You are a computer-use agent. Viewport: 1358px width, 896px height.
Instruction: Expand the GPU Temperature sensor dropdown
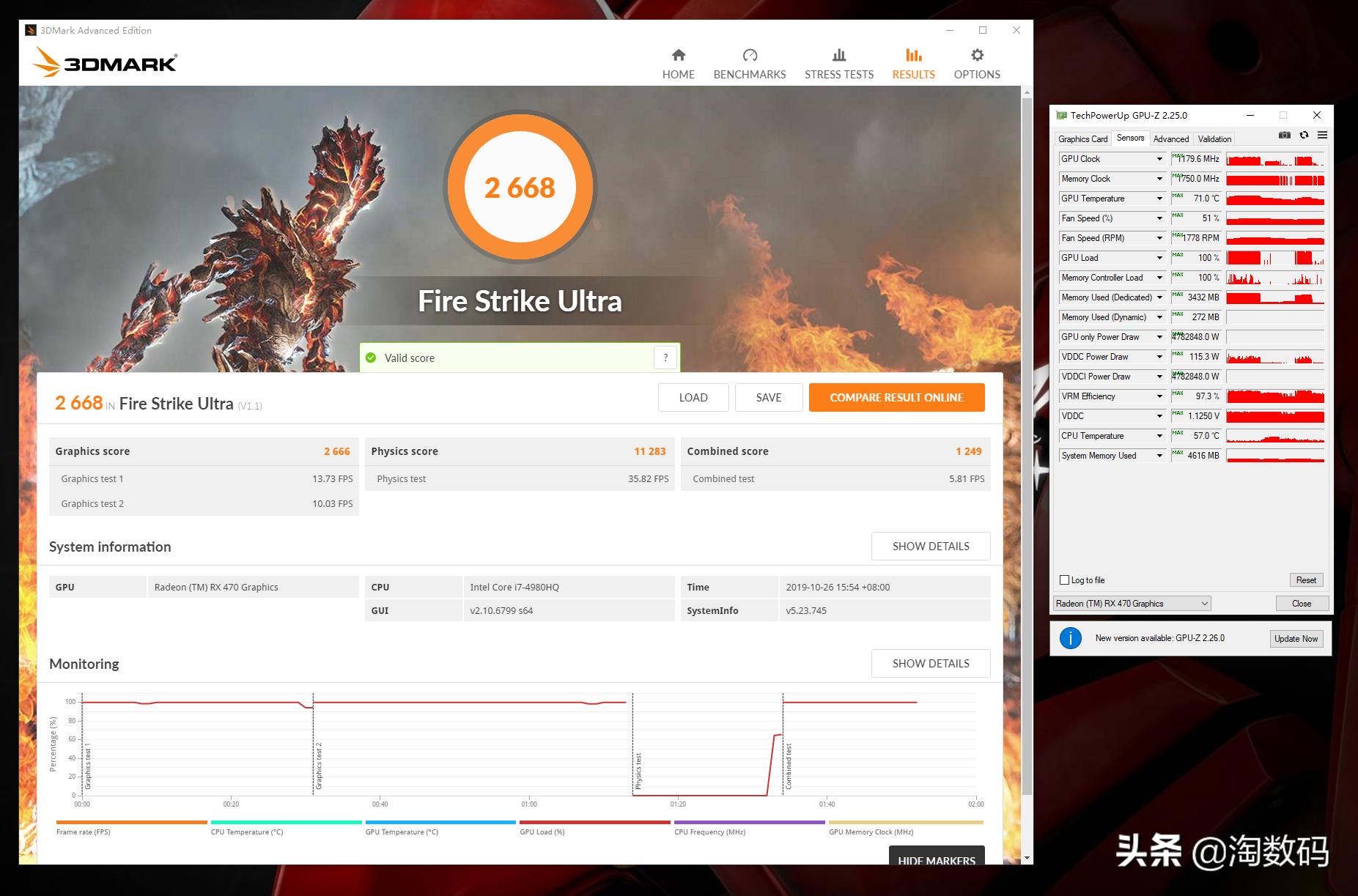tap(1159, 199)
